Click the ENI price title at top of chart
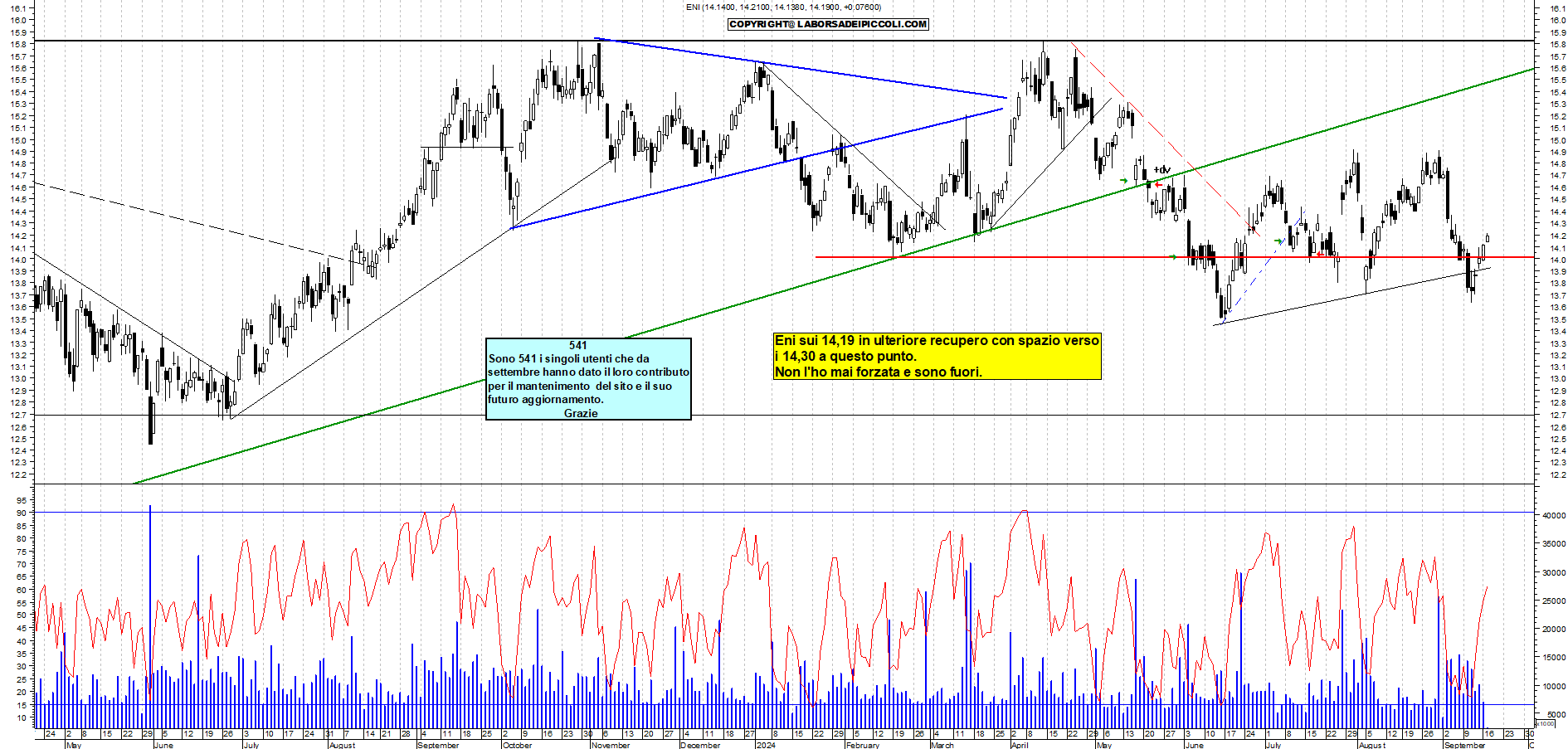 point(783,7)
